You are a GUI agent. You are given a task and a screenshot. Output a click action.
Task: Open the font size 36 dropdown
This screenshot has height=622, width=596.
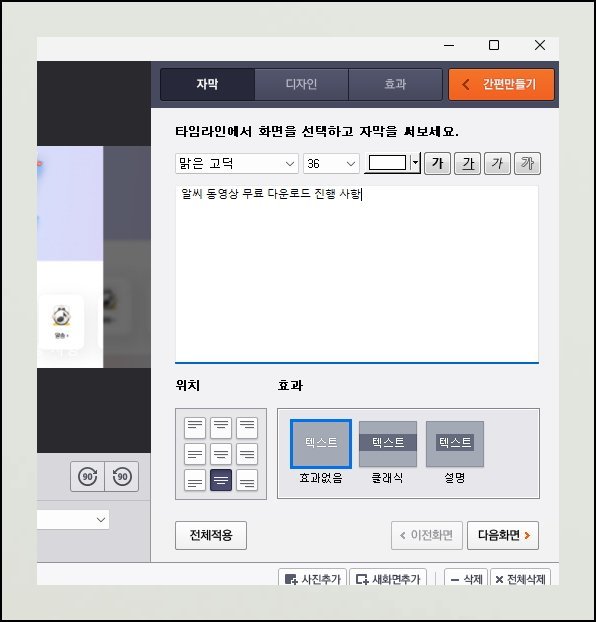(331, 163)
